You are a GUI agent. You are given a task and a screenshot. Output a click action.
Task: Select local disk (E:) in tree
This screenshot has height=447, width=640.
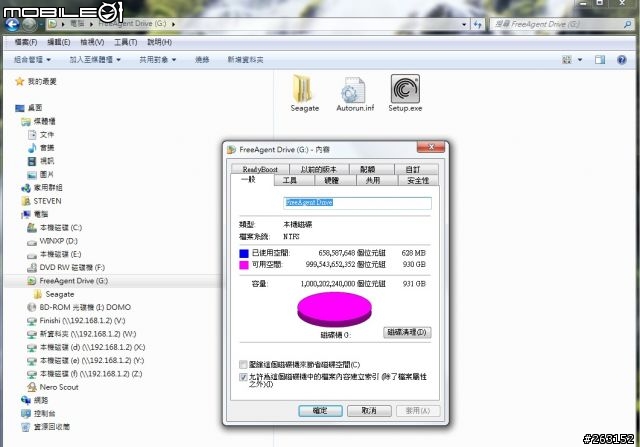click(54, 254)
